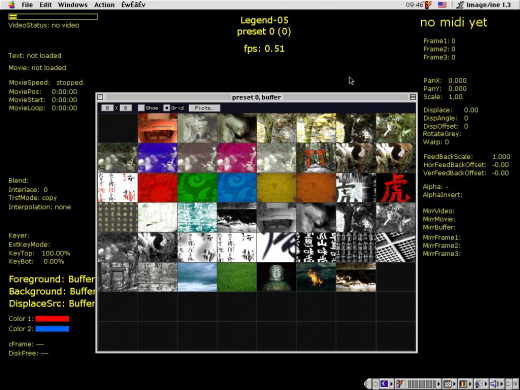Open the Apple menu icon
Image resolution: width=520 pixels, height=390 pixels.
pos(12,5)
